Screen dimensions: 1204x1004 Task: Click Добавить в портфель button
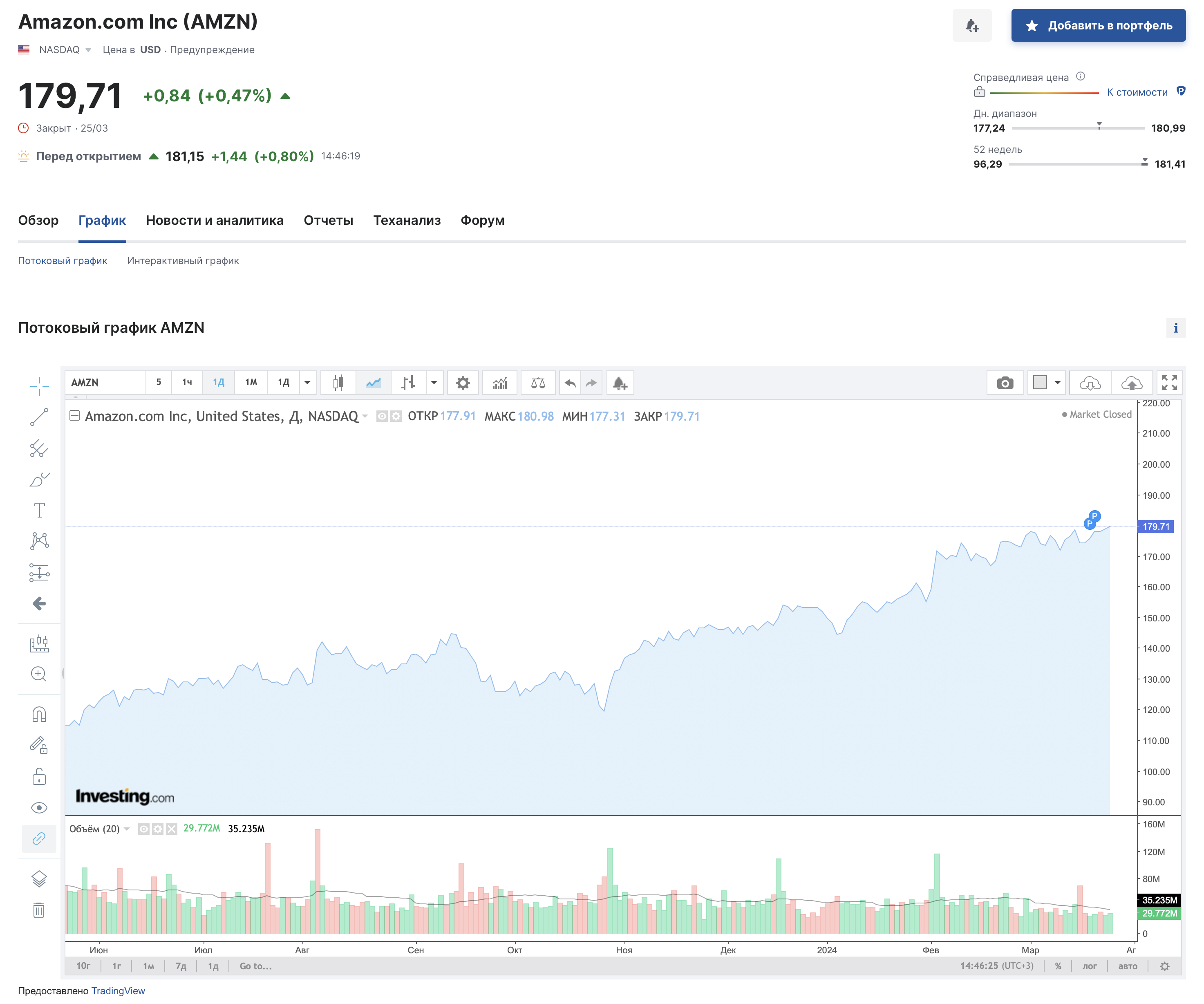tap(1098, 25)
